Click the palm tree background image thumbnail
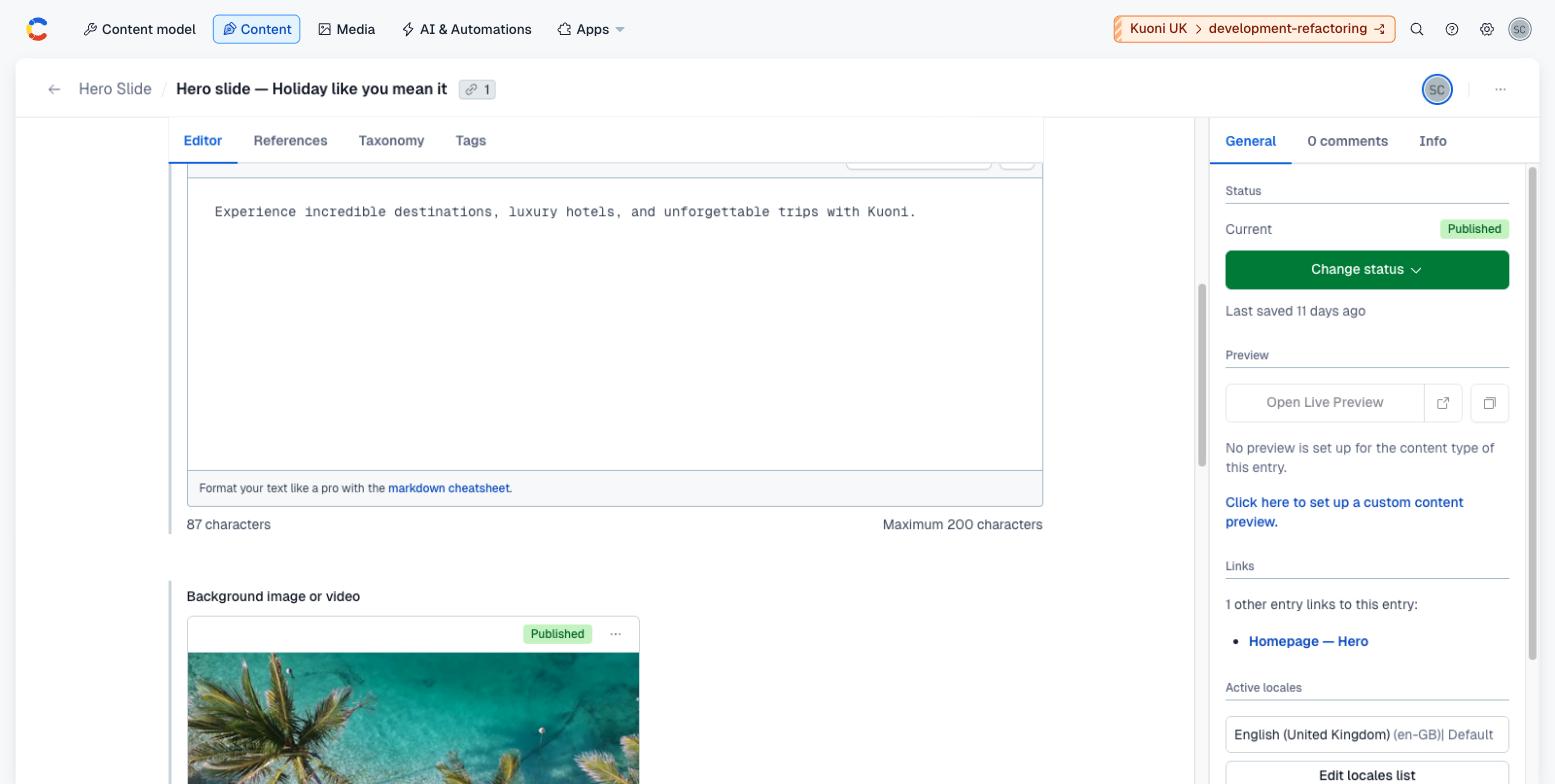Screen dimensions: 1555x784 [413, 718]
